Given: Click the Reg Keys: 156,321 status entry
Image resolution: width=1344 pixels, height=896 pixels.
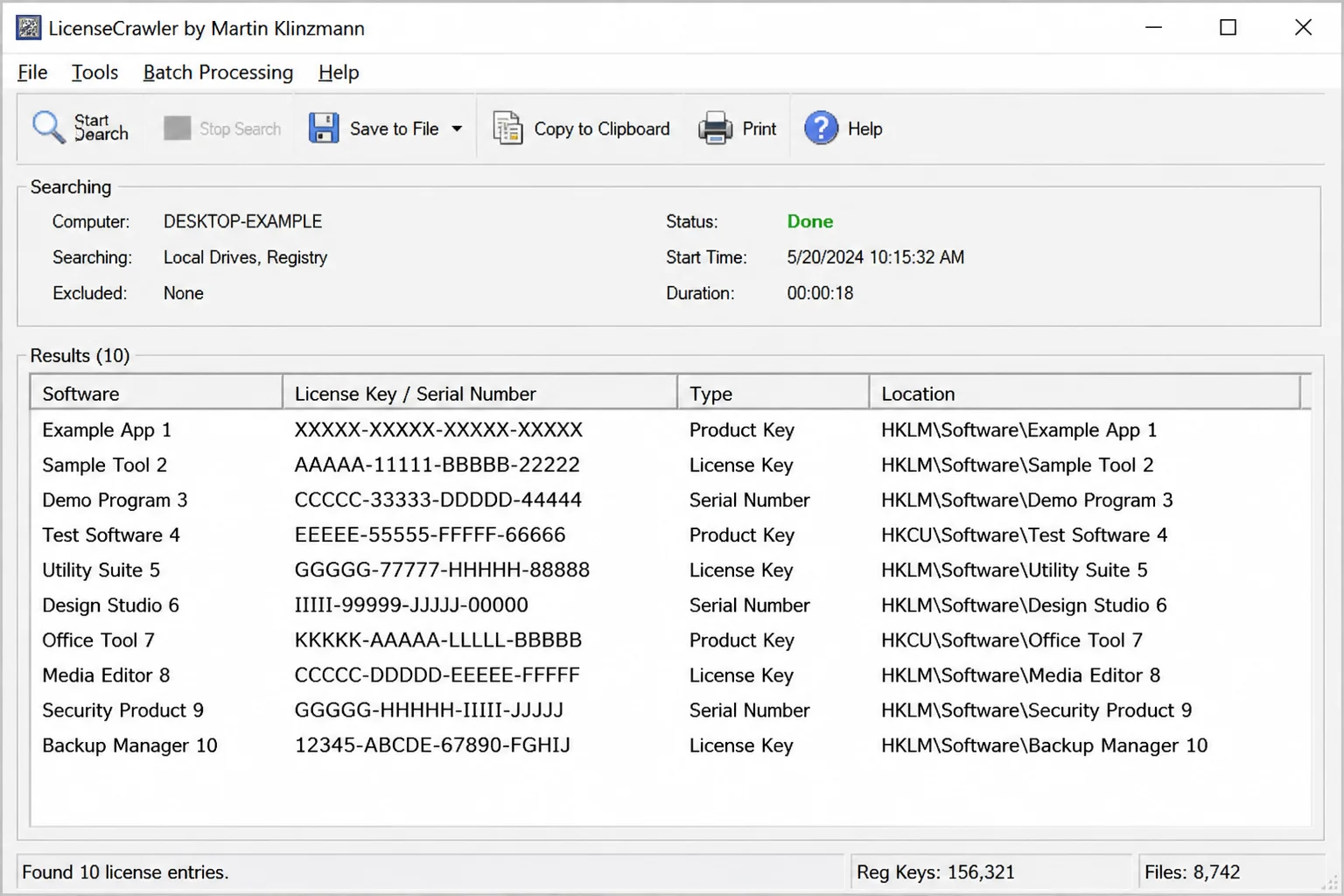Looking at the screenshot, I should (935, 872).
